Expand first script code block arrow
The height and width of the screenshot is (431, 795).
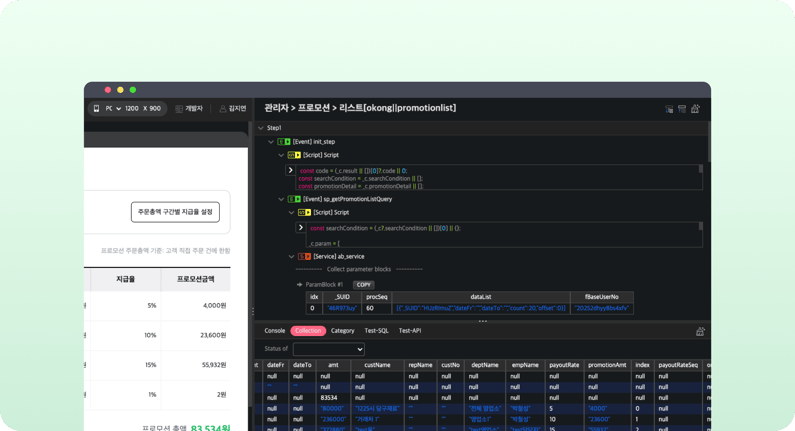coord(291,171)
